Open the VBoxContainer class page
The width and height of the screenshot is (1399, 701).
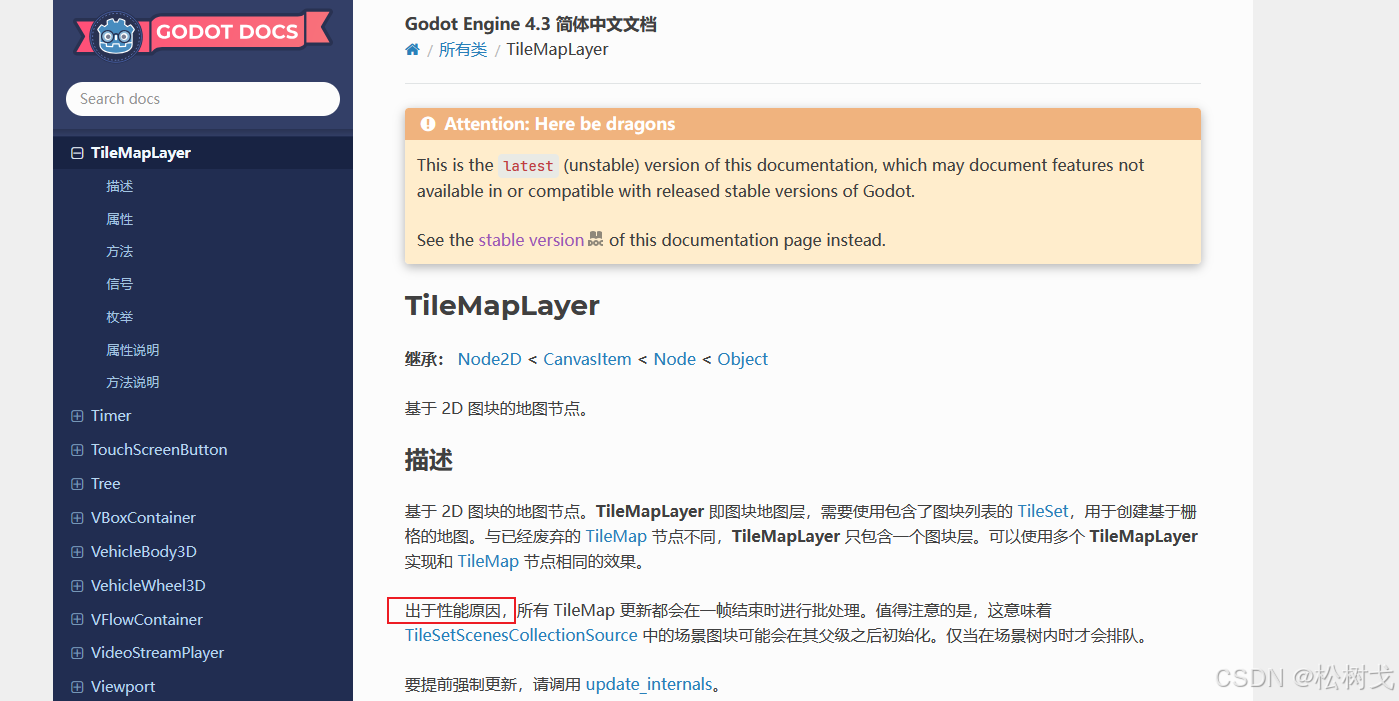tap(143, 518)
